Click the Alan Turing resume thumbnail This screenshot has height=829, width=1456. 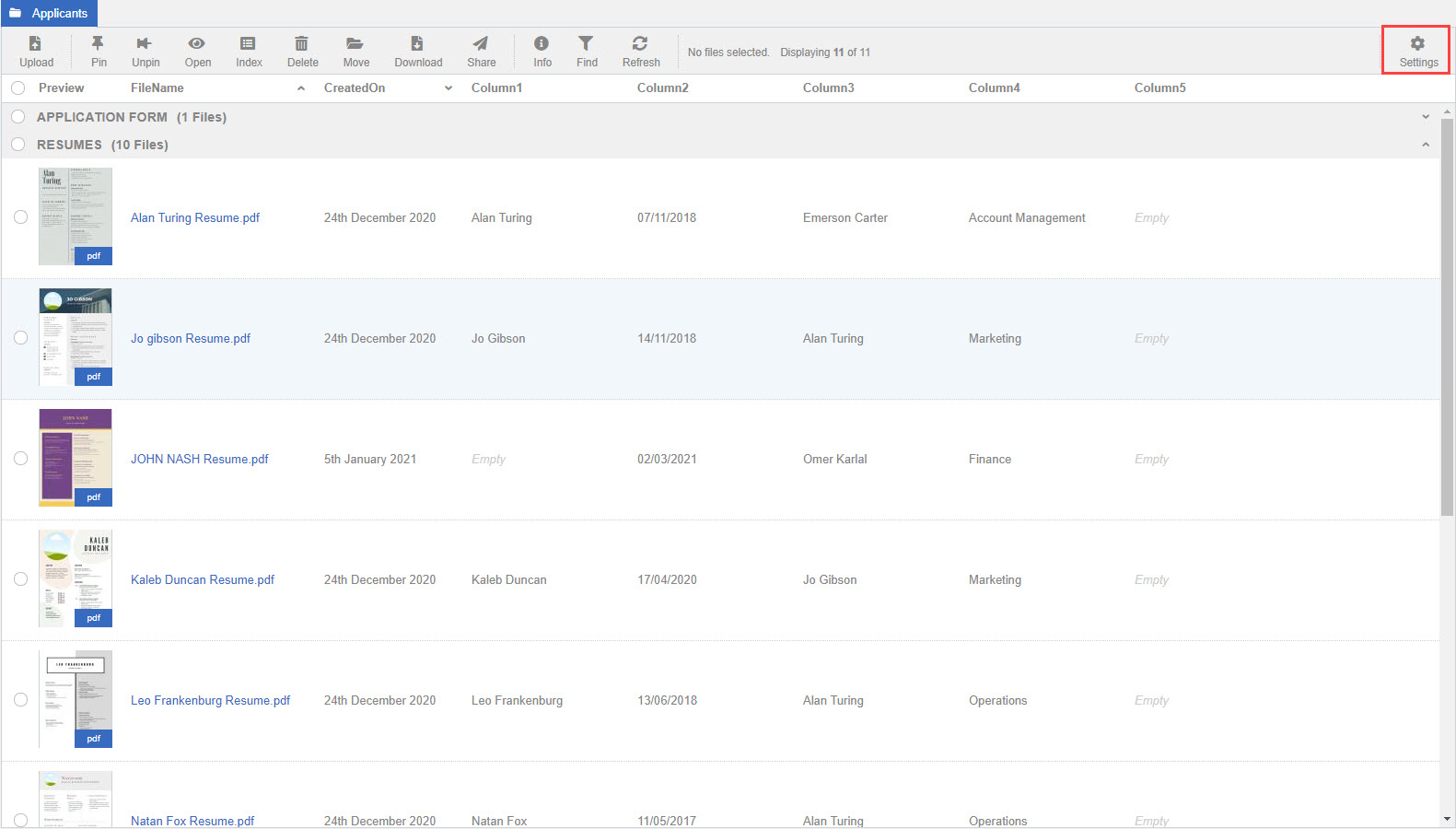pyautogui.click(x=76, y=216)
